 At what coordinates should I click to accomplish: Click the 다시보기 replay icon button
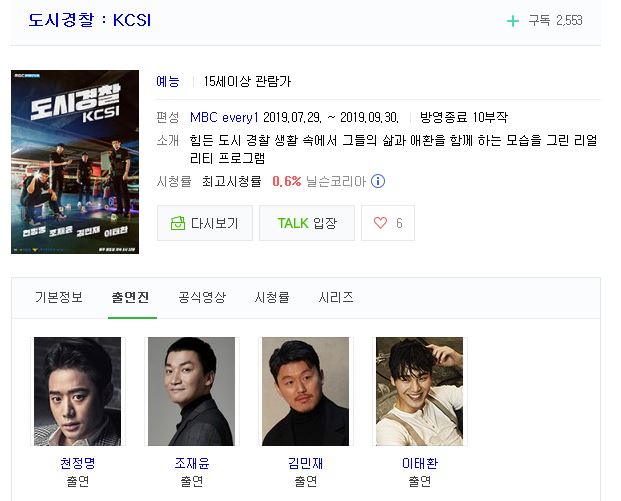coord(205,223)
